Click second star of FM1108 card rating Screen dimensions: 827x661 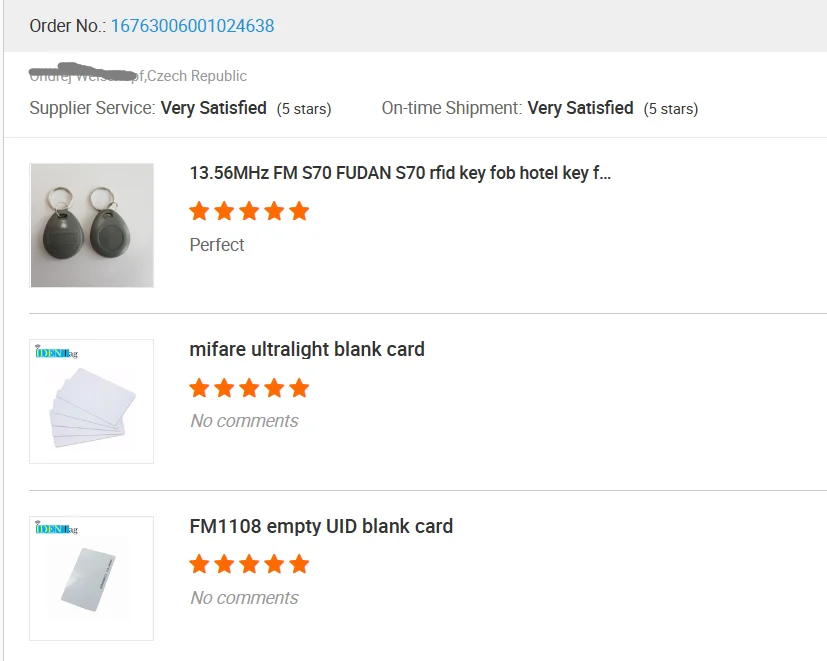(x=224, y=565)
